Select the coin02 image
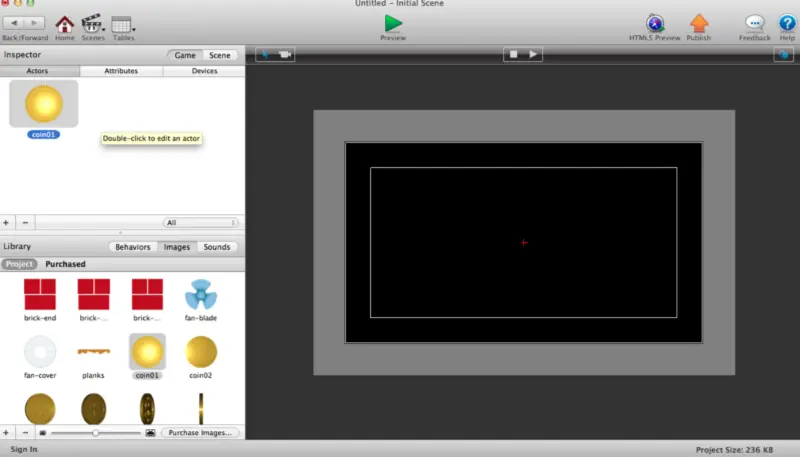800x457 pixels. [201, 351]
